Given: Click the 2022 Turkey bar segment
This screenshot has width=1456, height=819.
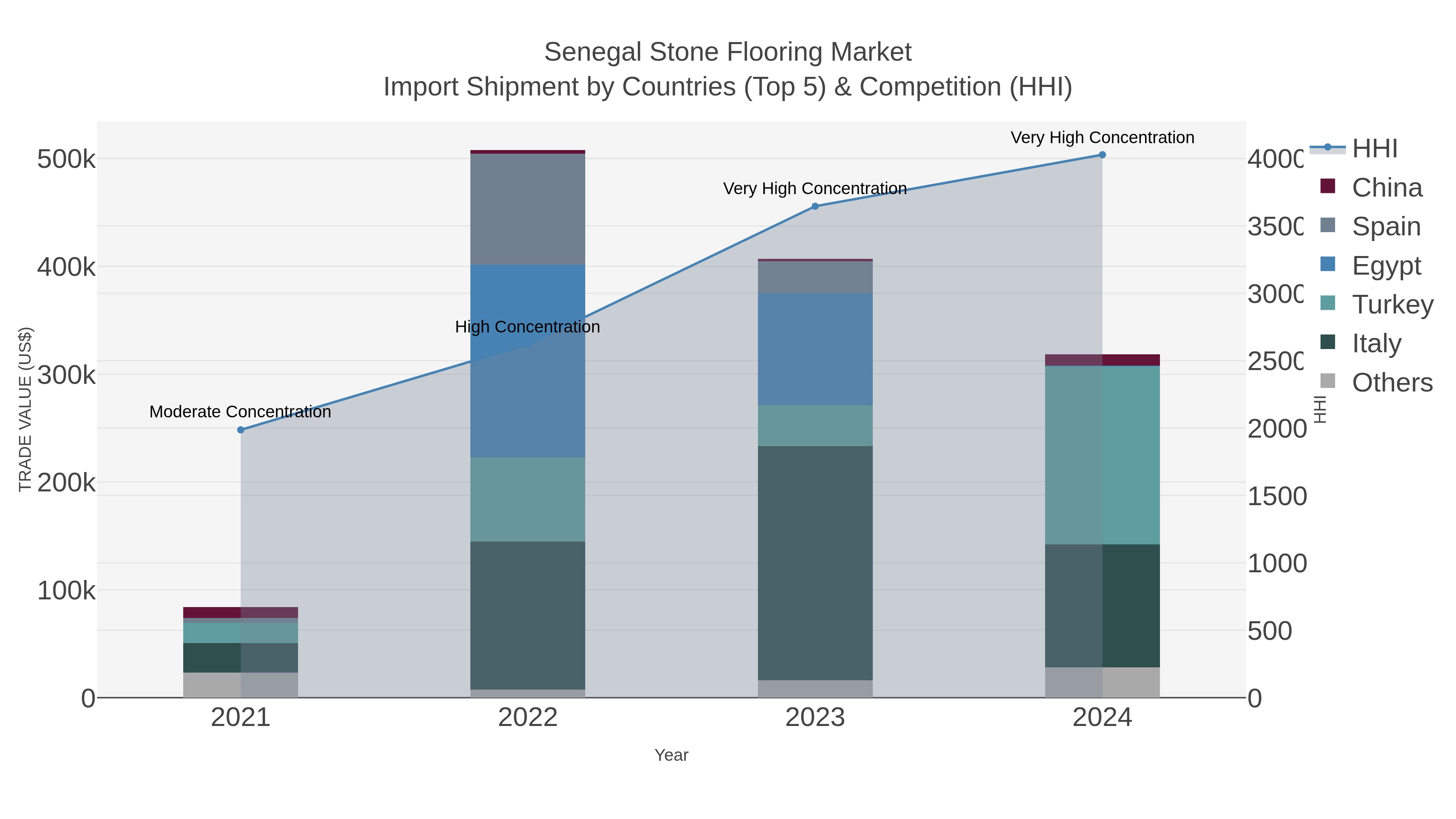Looking at the screenshot, I should coord(528,499).
